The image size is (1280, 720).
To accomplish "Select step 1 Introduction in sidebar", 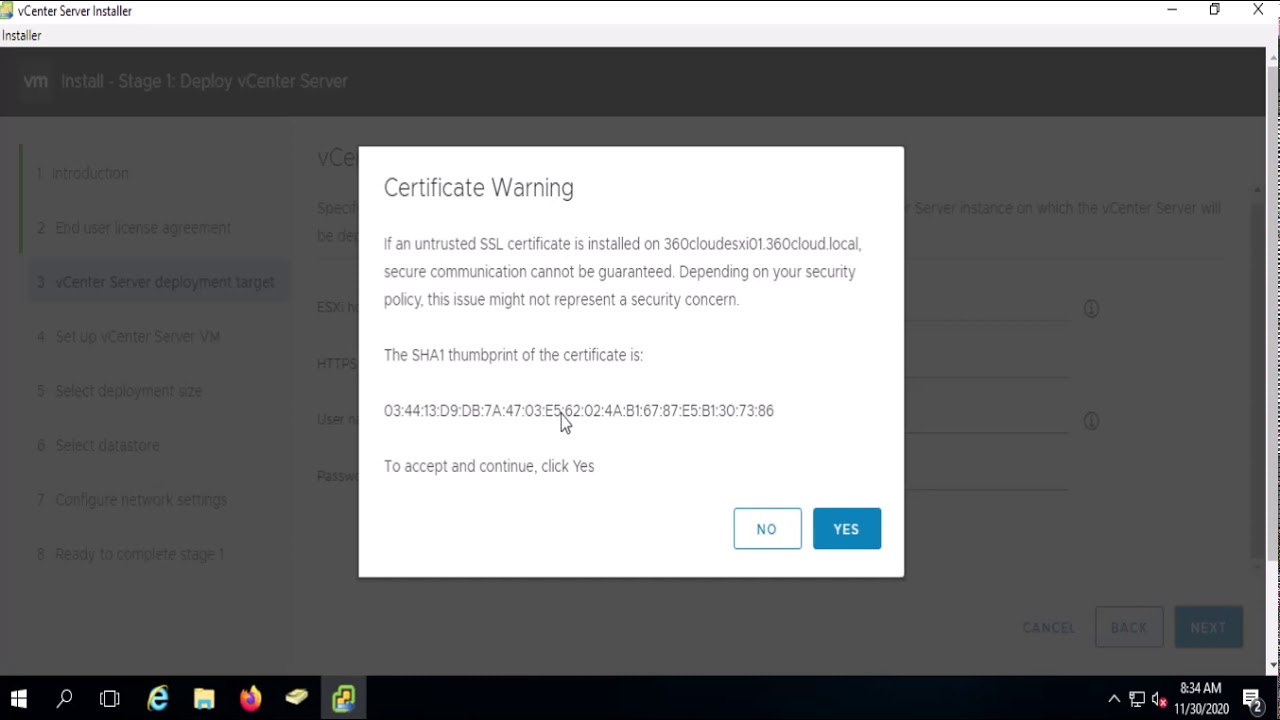I will (83, 174).
